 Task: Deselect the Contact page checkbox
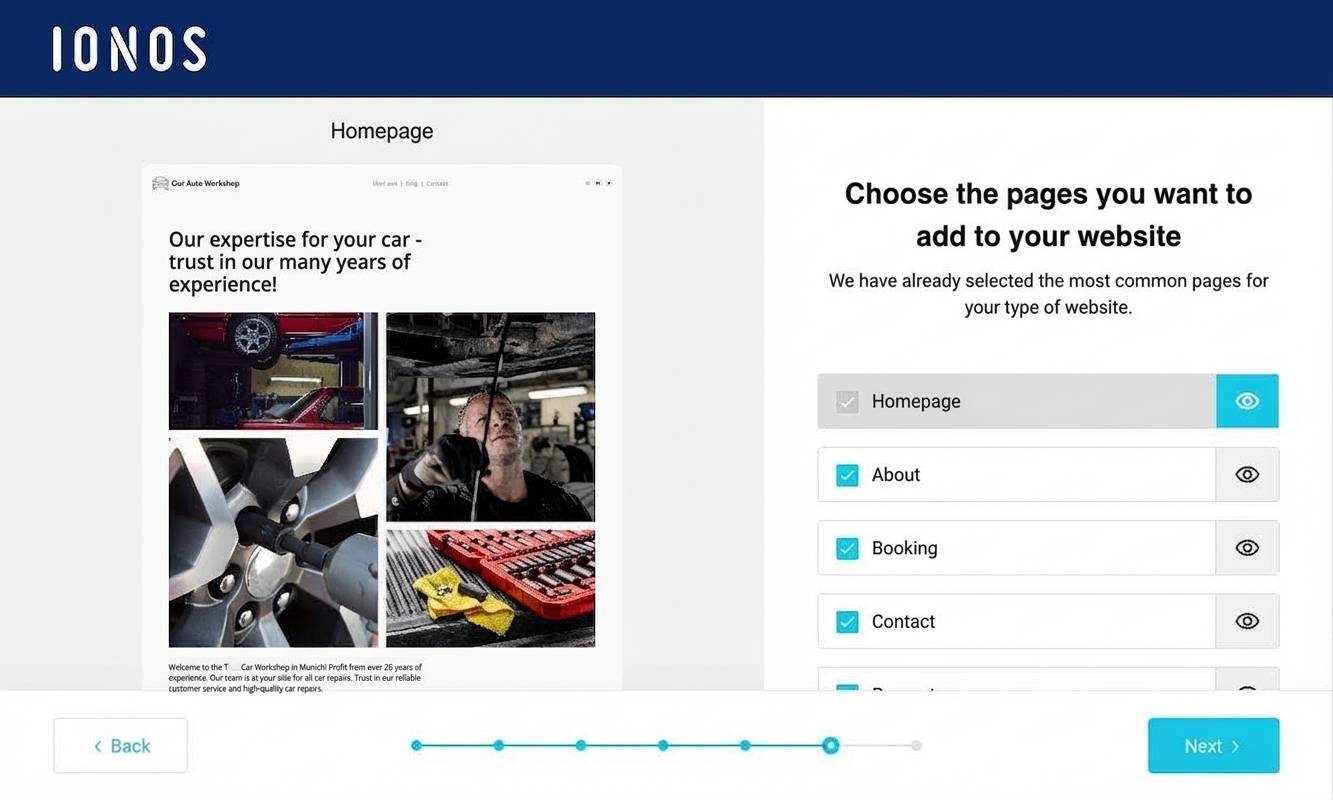847,621
